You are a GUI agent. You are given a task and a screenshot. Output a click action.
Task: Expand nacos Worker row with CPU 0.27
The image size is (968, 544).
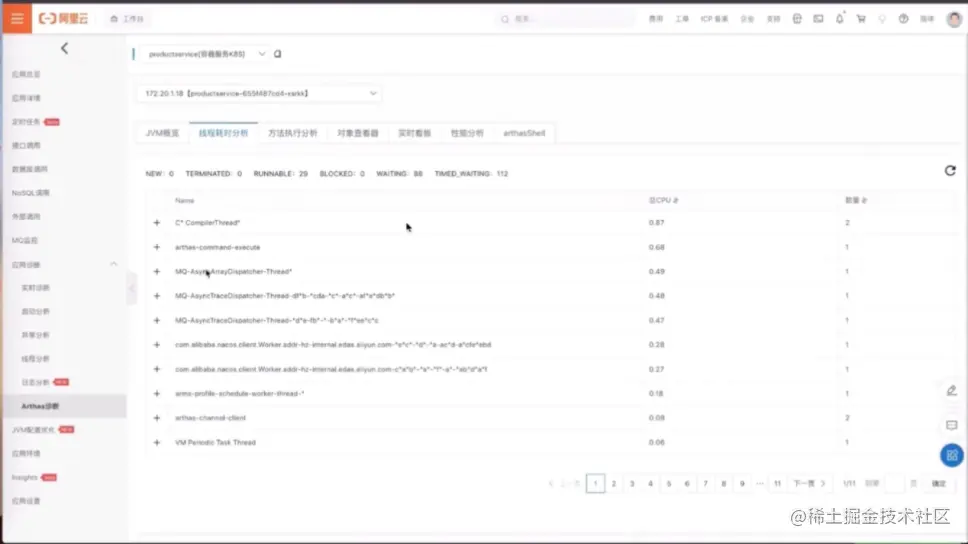tap(157, 369)
